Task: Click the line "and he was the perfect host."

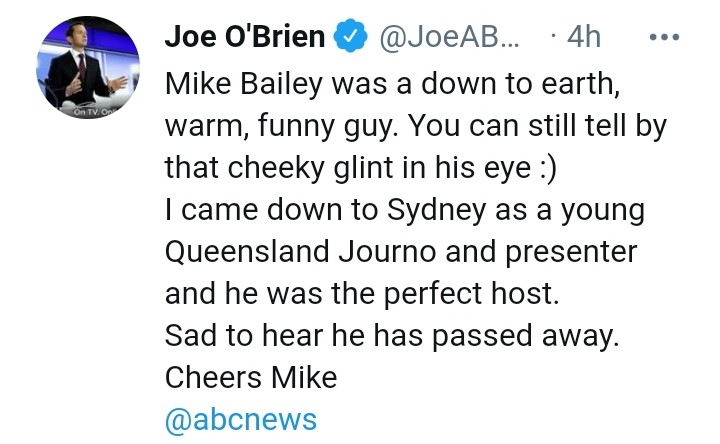Action: (357, 296)
